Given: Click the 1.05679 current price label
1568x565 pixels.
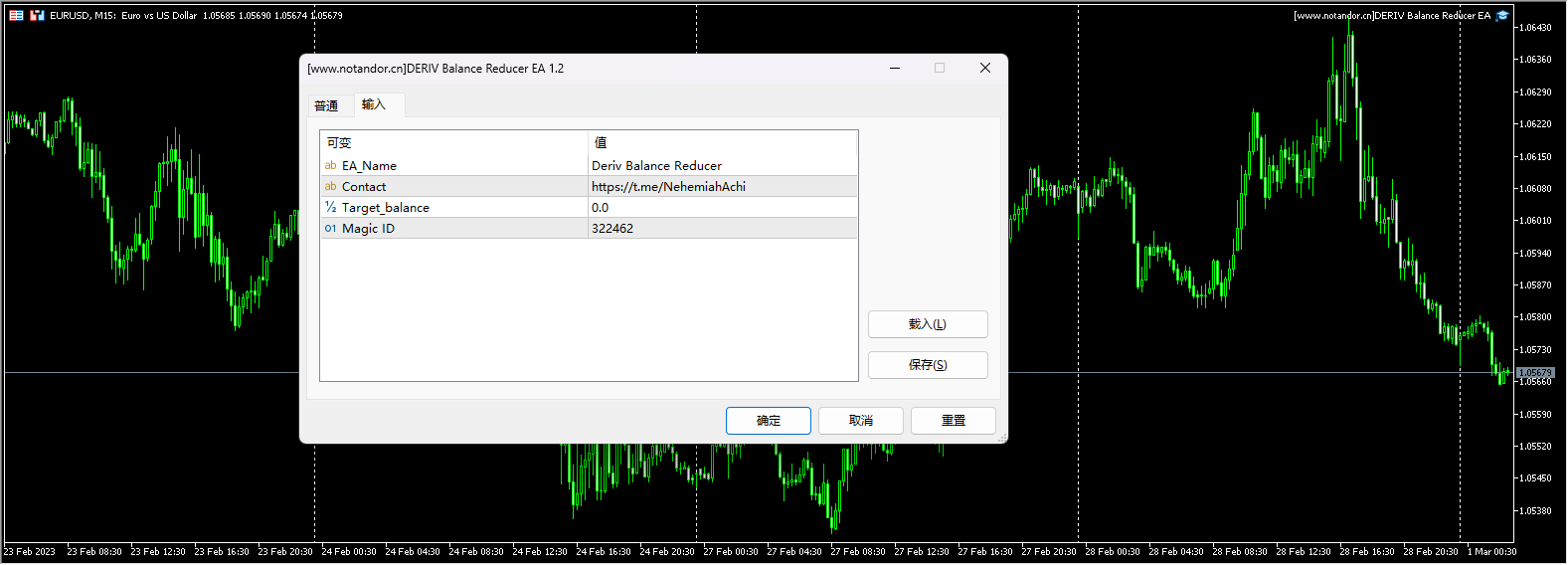Looking at the screenshot, I should [1534, 373].
